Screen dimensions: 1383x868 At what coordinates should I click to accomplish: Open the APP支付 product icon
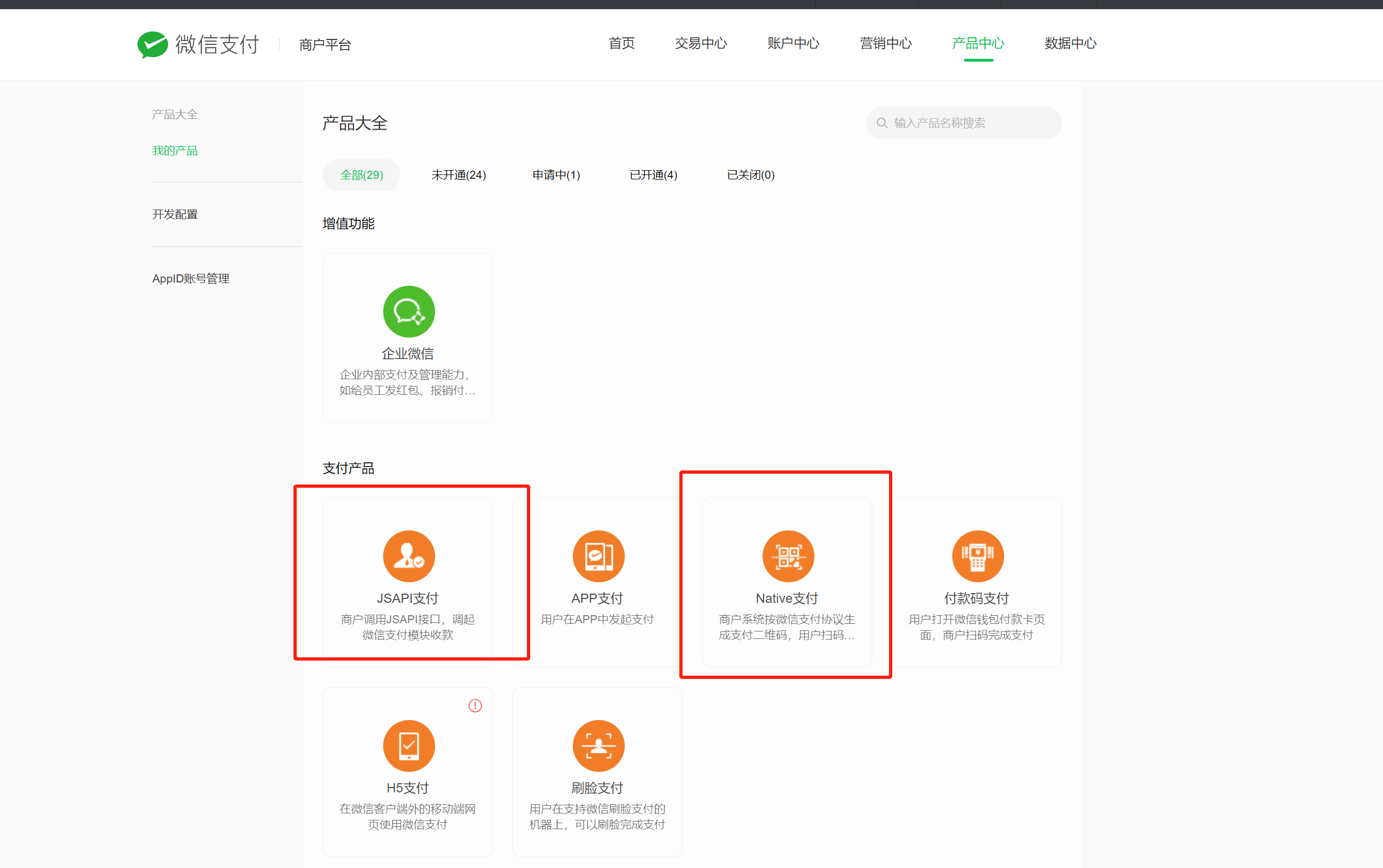(x=598, y=556)
